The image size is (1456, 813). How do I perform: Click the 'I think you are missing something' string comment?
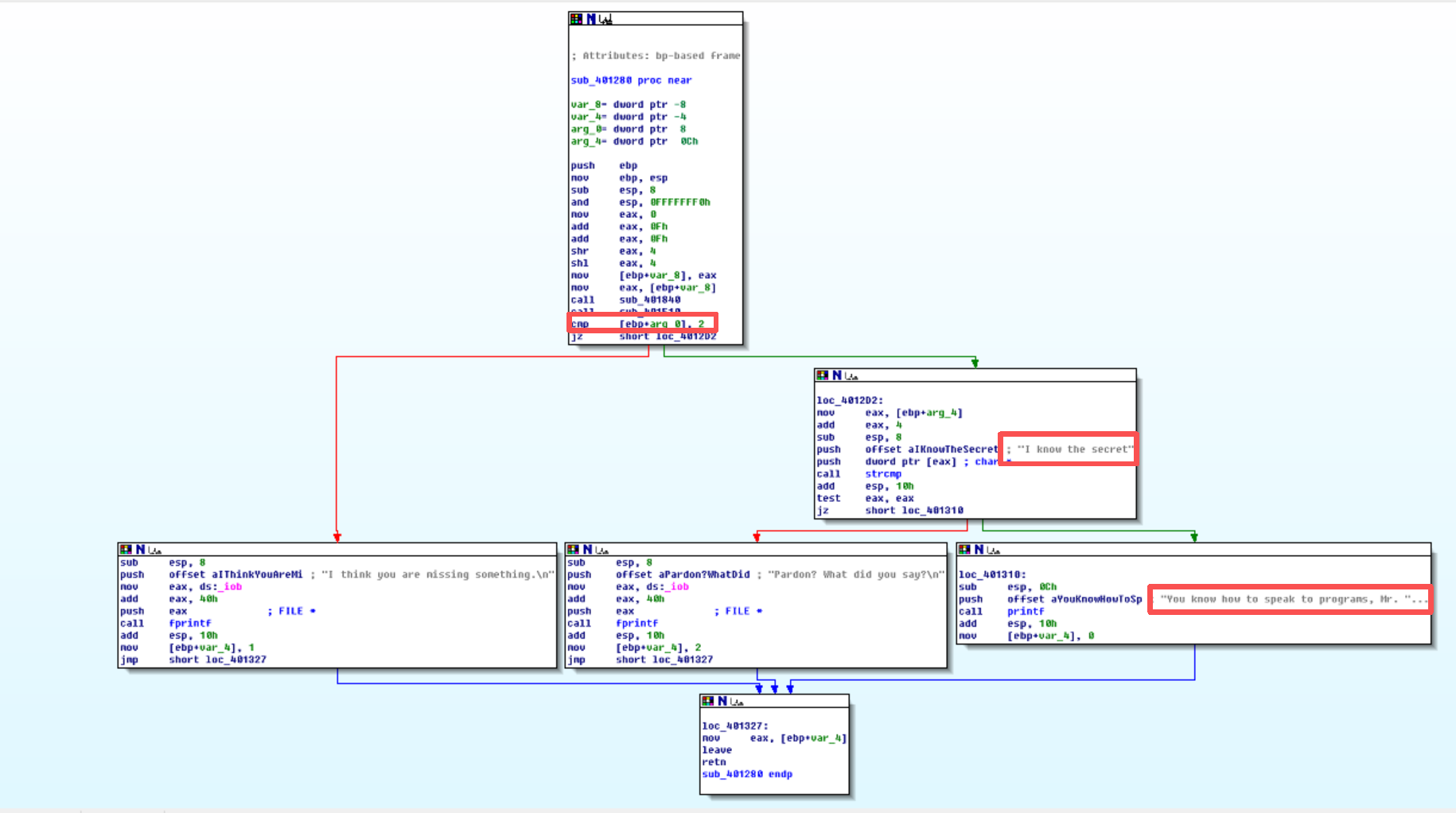tap(438, 574)
